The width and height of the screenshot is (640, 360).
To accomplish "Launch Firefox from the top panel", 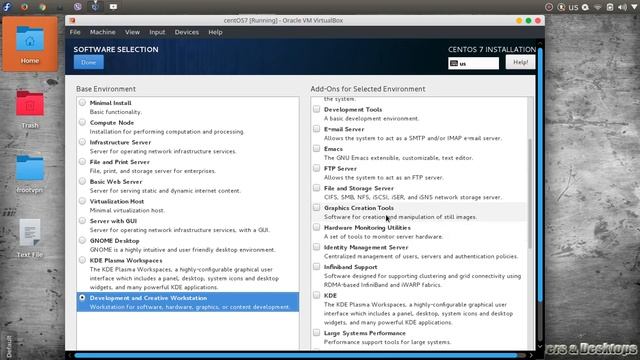I will pos(24,7).
